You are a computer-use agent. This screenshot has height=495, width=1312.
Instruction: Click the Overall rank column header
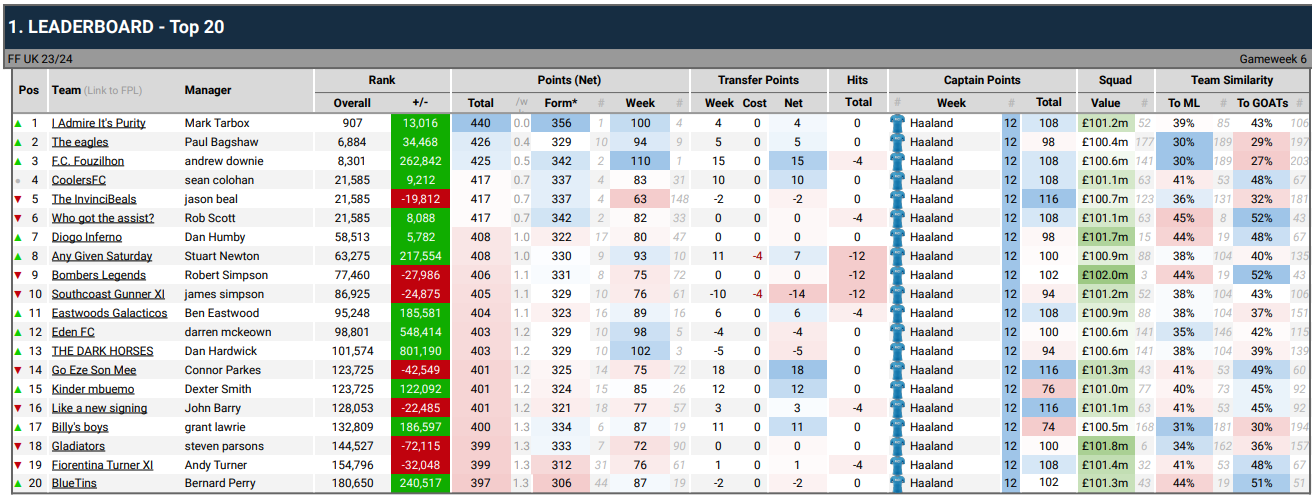click(x=352, y=103)
